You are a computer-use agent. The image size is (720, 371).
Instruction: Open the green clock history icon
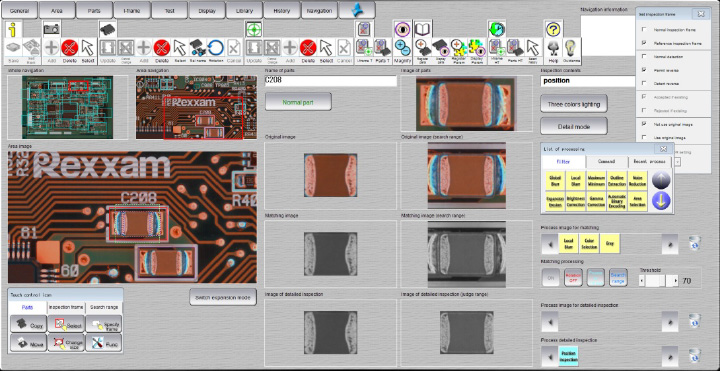point(496,29)
